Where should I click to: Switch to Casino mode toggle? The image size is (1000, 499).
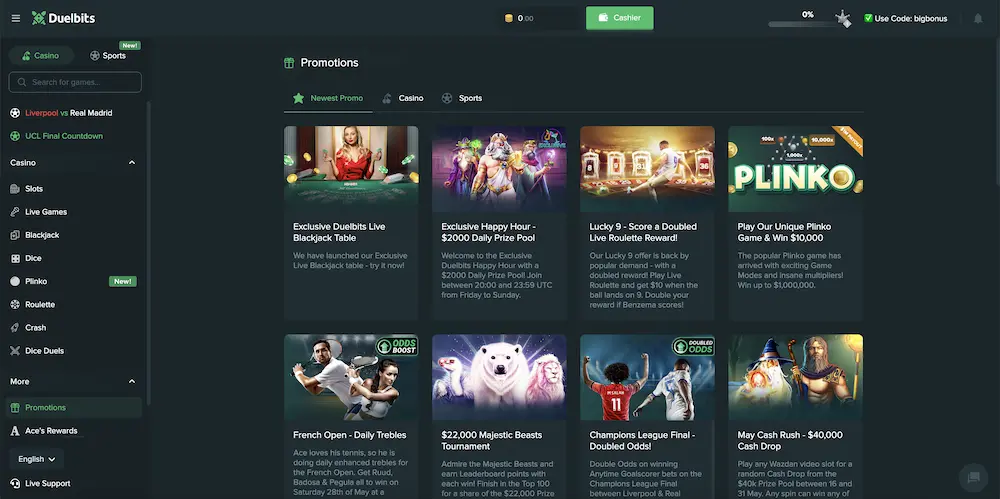point(41,56)
